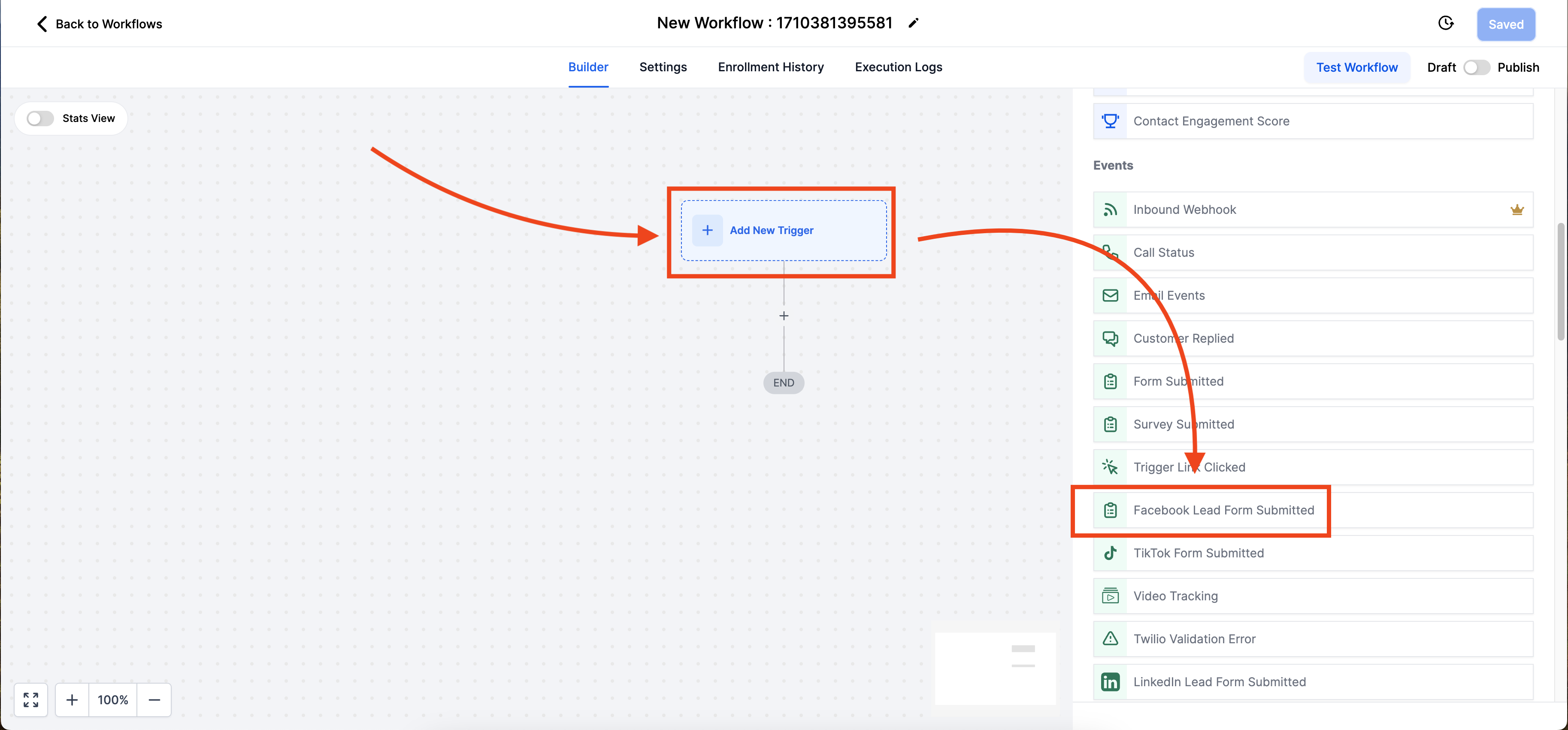This screenshot has width=1568, height=730.
Task: Open the Execution Logs tab
Action: [x=898, y=67]
